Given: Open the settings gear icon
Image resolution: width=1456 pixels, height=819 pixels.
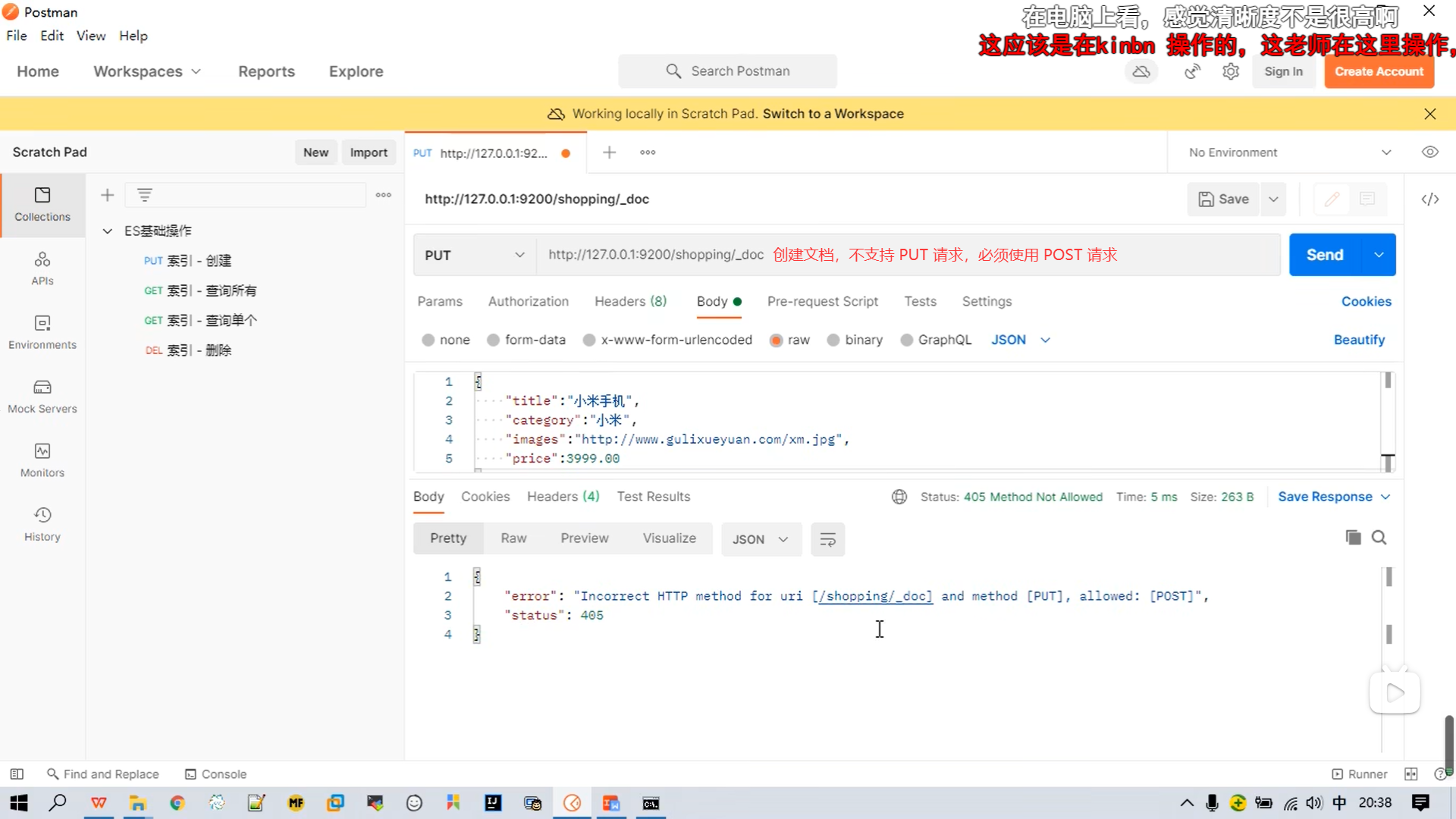Looking at the screenshot, I should tap(1231, 71).
